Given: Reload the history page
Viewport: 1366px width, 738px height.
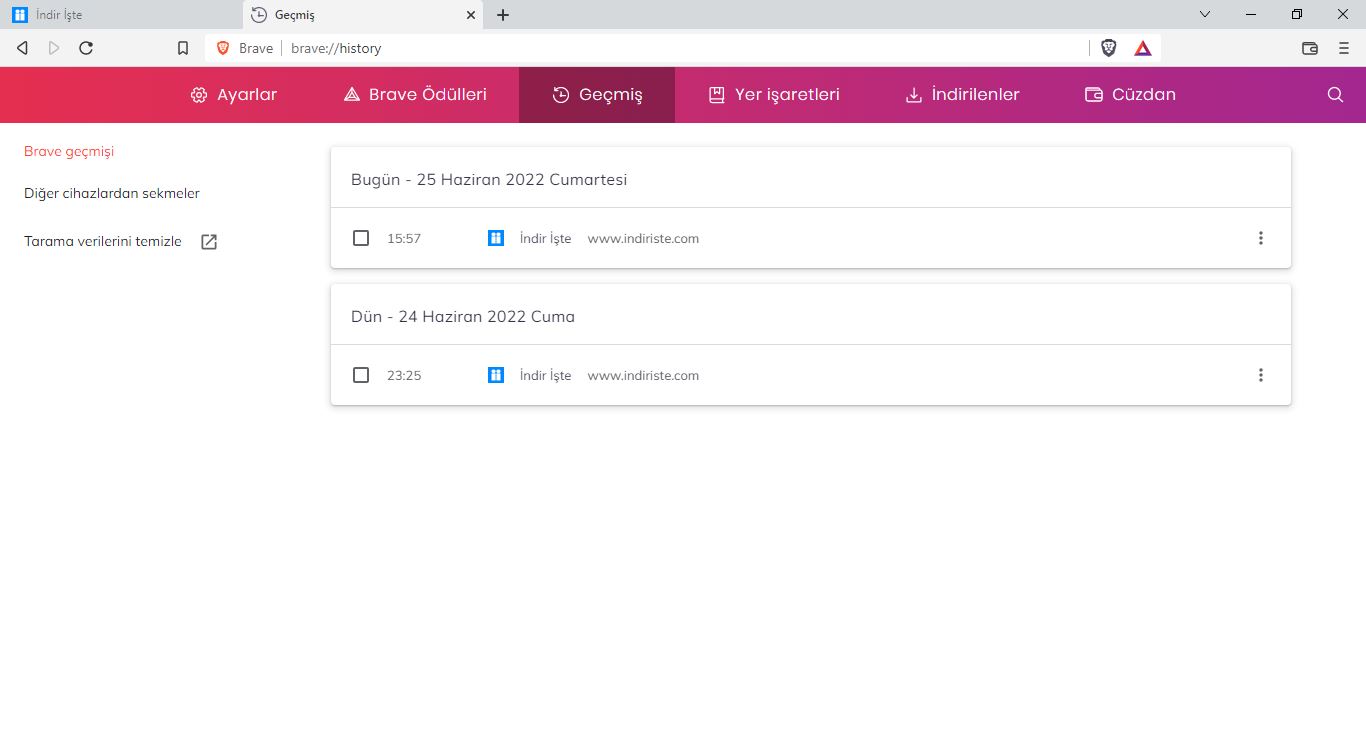Looking at the screenshot, I should pyautogui.click(x=86, y=48).
